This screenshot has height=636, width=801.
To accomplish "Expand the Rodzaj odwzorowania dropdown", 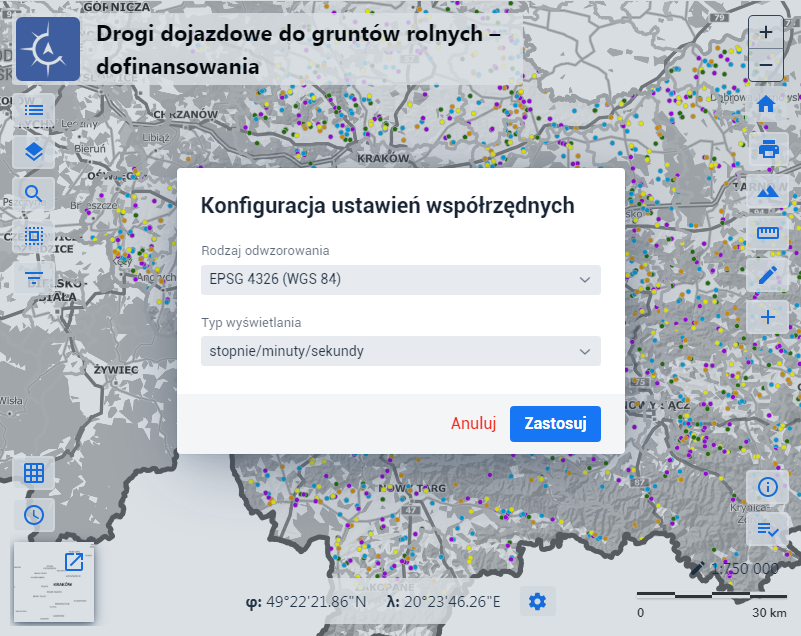I will (x=400, y=279).
